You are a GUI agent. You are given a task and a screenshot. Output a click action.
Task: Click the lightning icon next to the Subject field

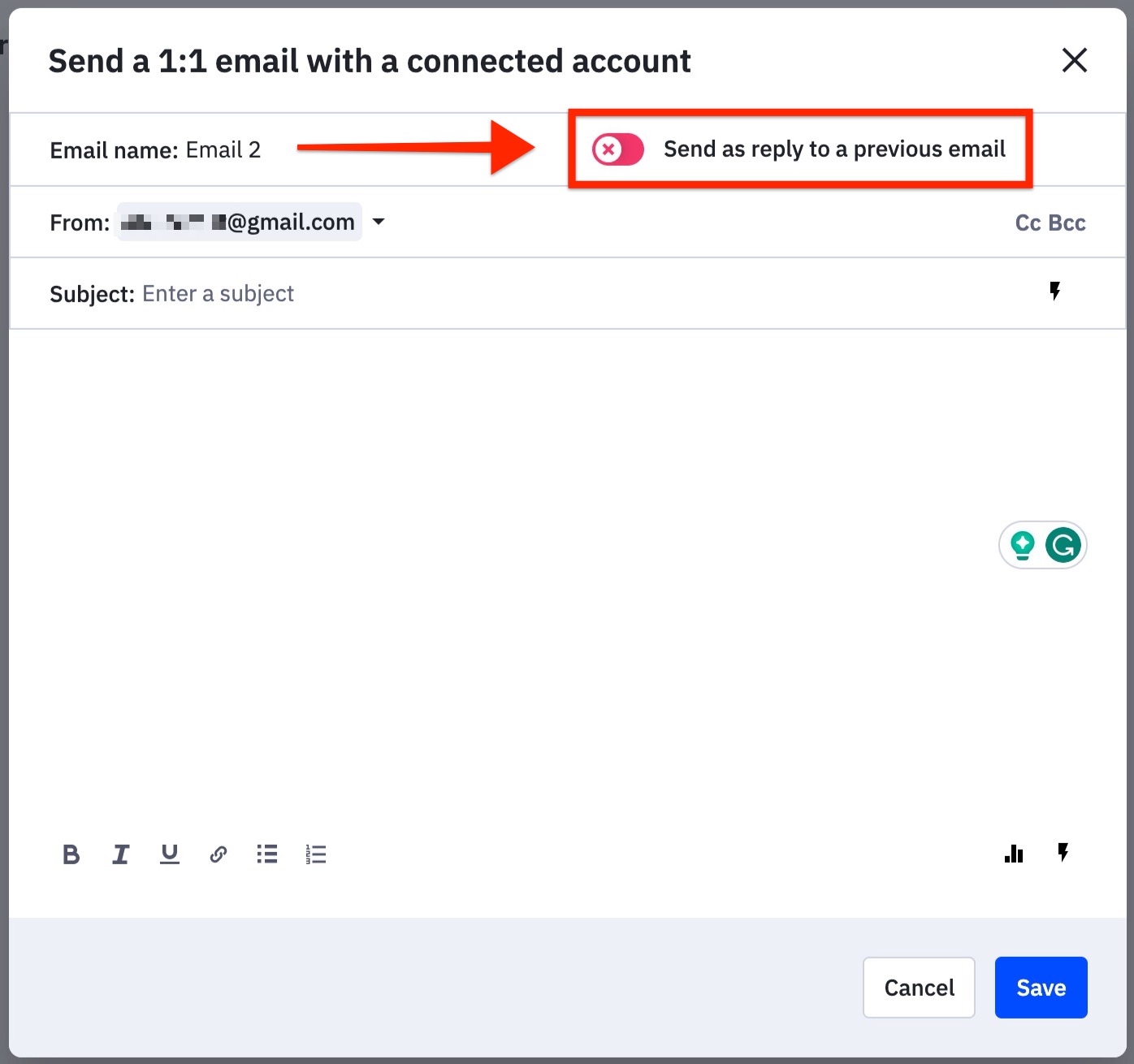point(1055,290)
